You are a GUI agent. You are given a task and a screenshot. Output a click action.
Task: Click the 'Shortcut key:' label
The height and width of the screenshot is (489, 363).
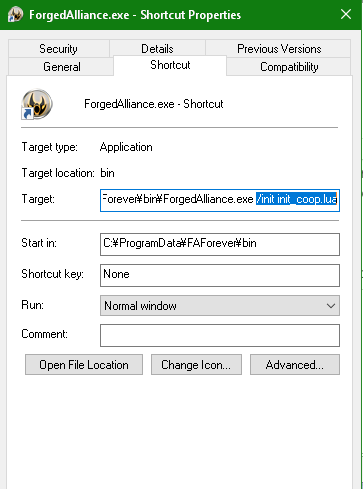(52, 274)
